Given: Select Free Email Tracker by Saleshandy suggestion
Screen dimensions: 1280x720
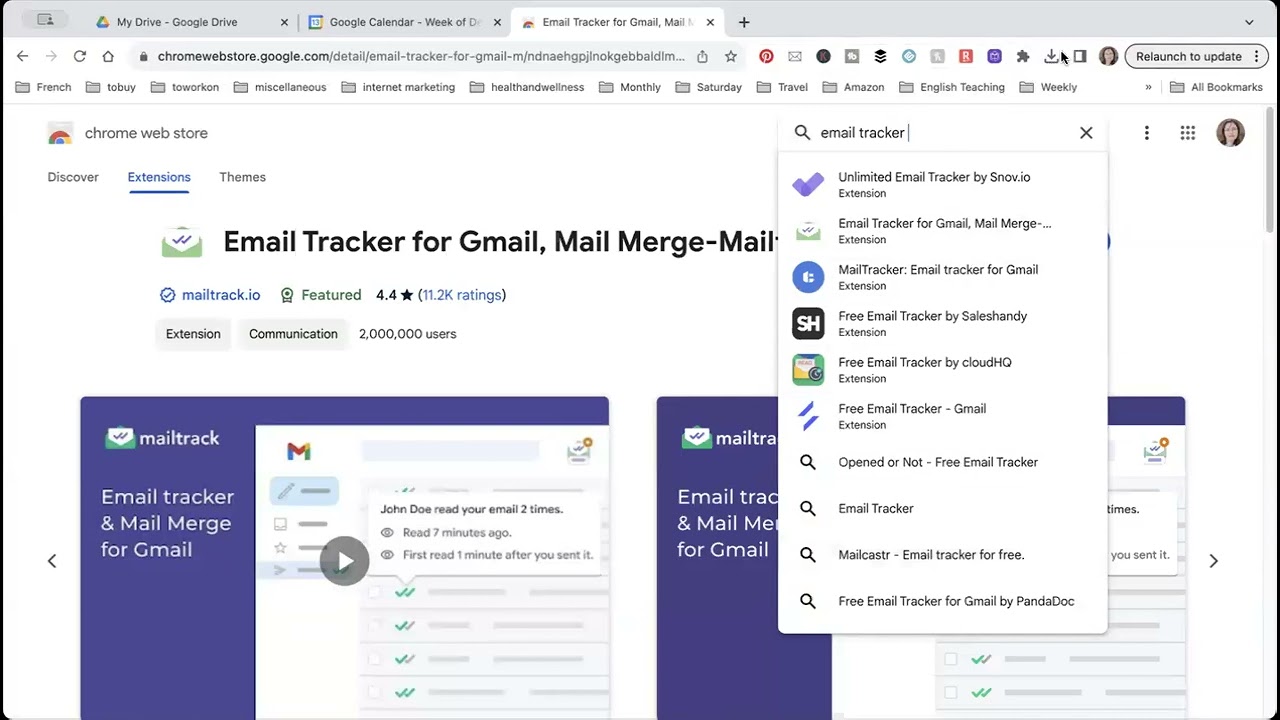Looking at the screenshot, I should 943,323.
